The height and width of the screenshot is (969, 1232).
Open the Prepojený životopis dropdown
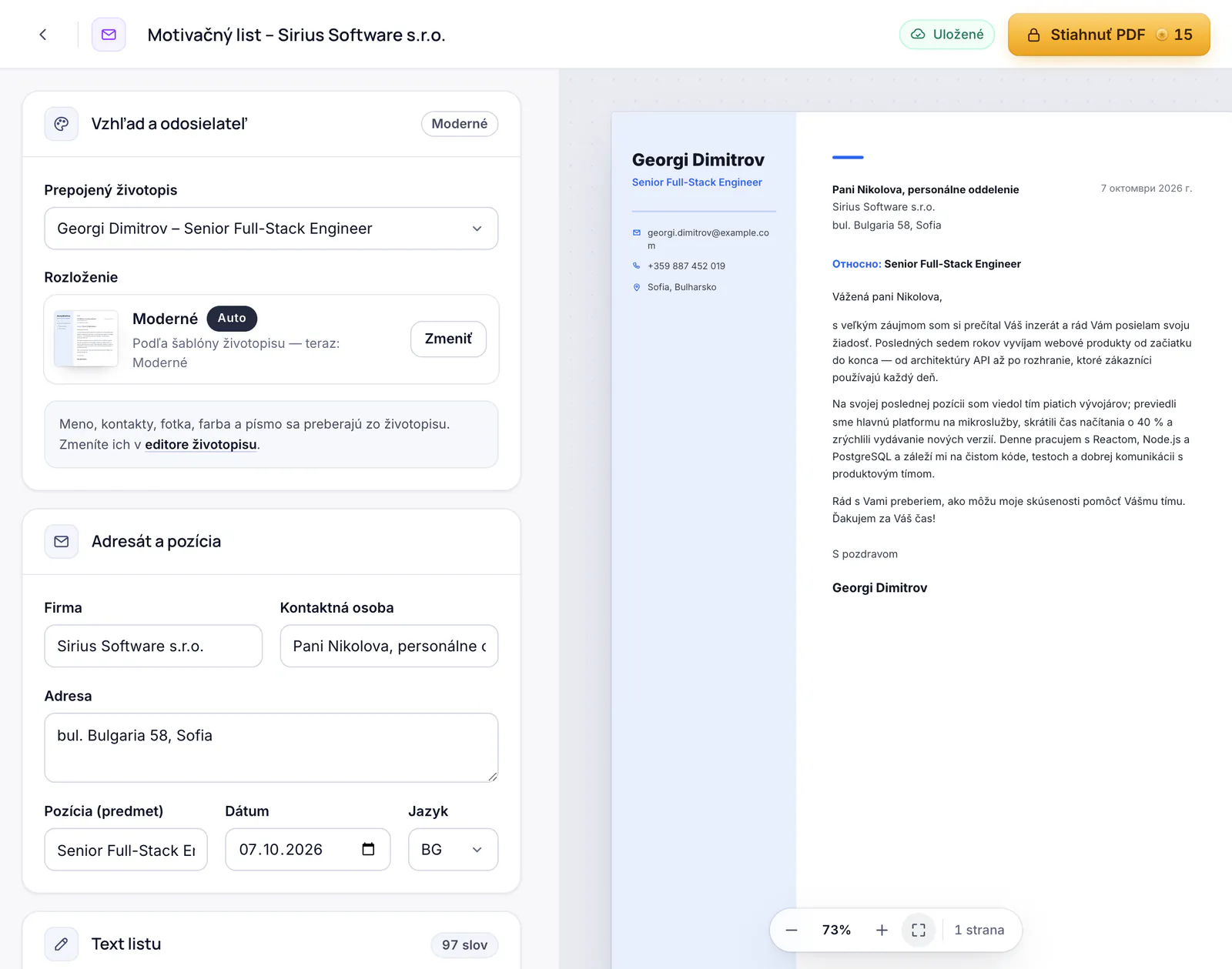[271, 229]
